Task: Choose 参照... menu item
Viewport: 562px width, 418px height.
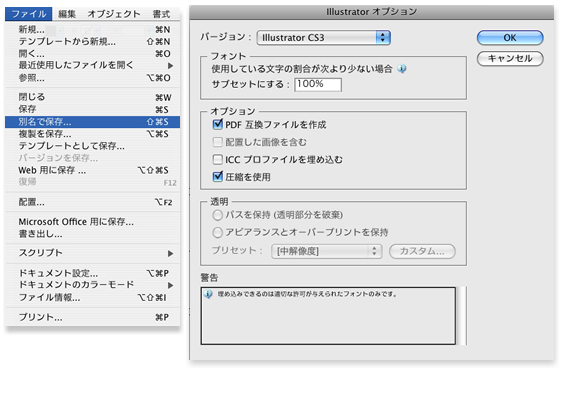Action: 92,78
